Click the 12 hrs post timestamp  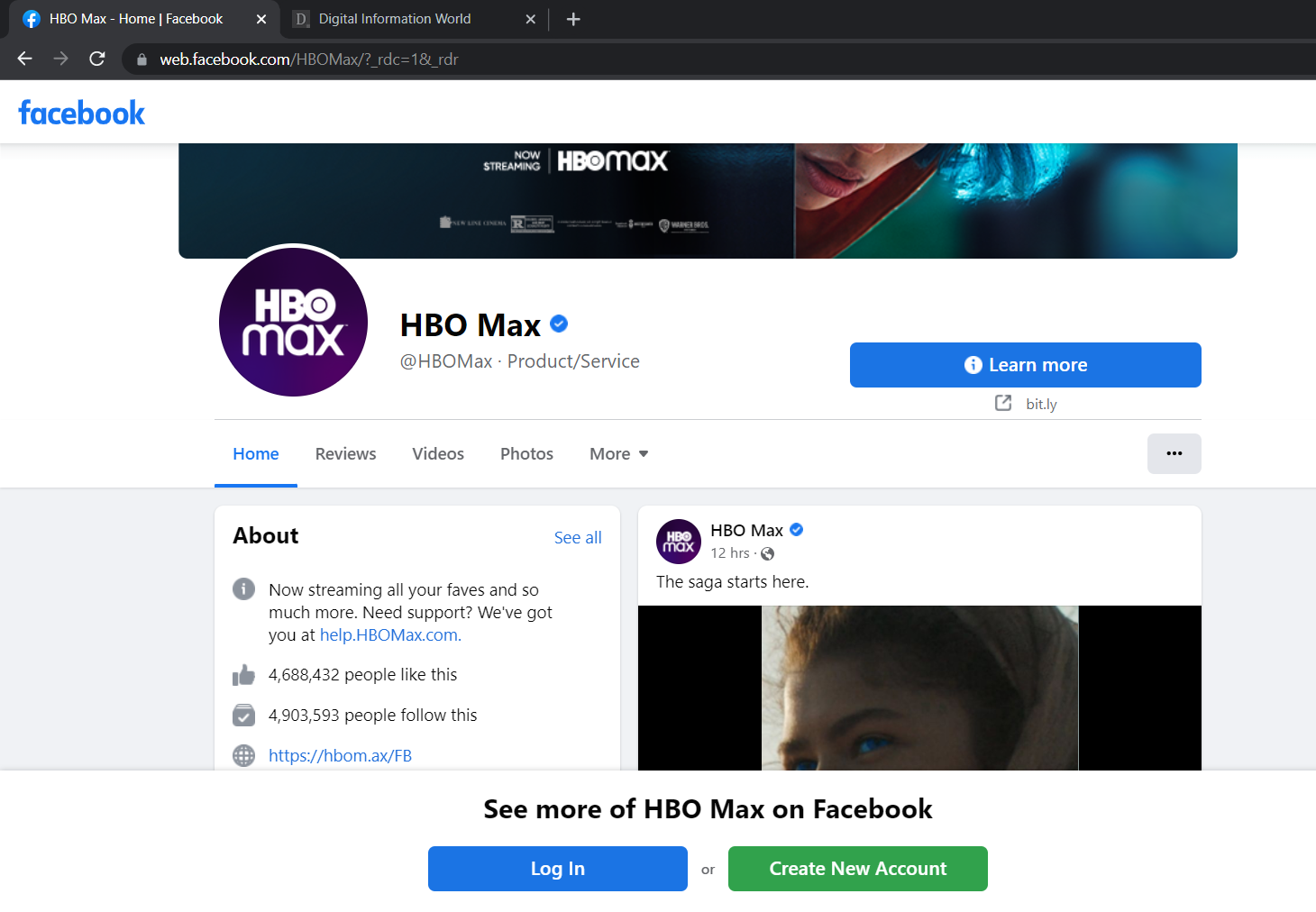click(x=730, y=553)
